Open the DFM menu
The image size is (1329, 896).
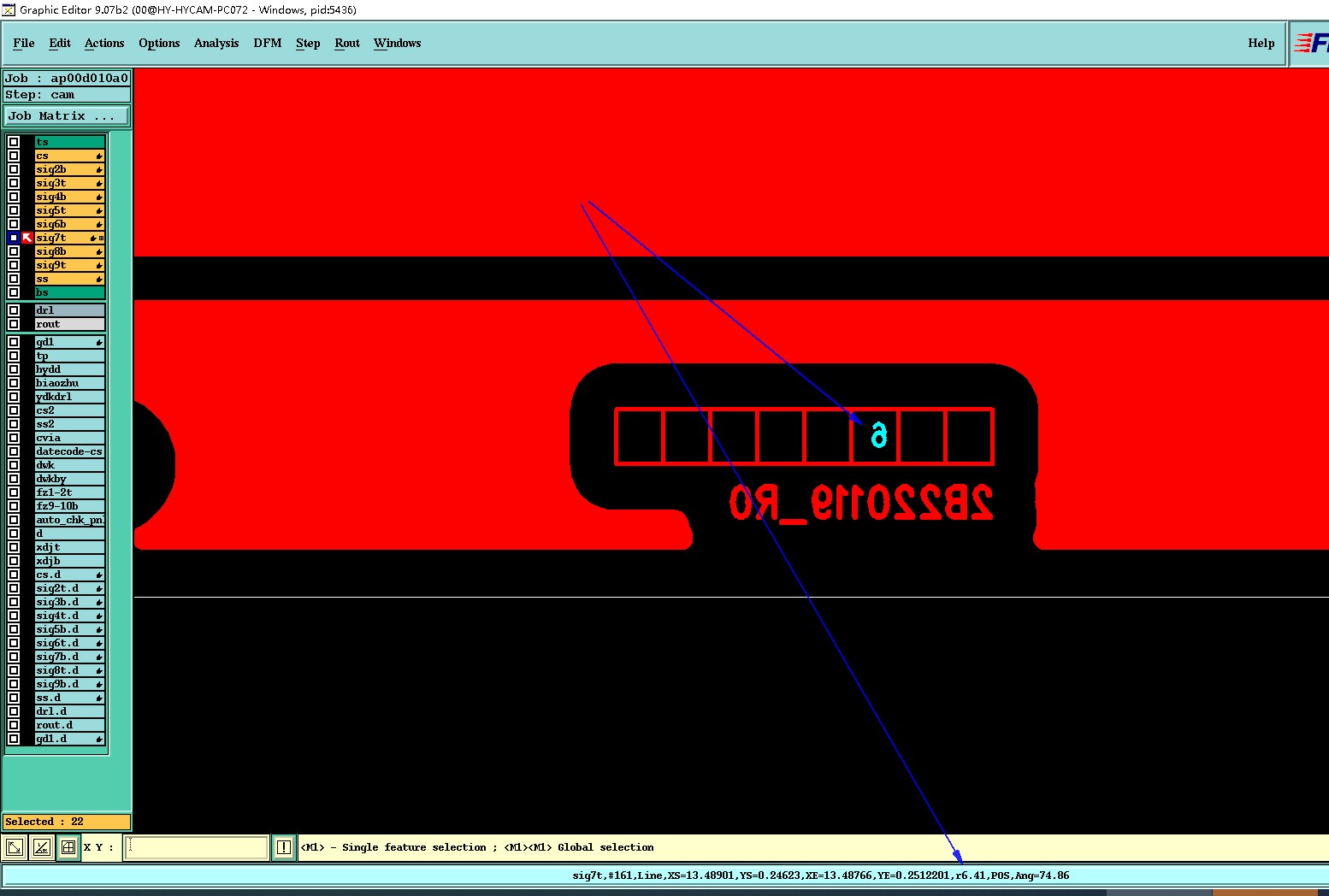click(268, 43)
